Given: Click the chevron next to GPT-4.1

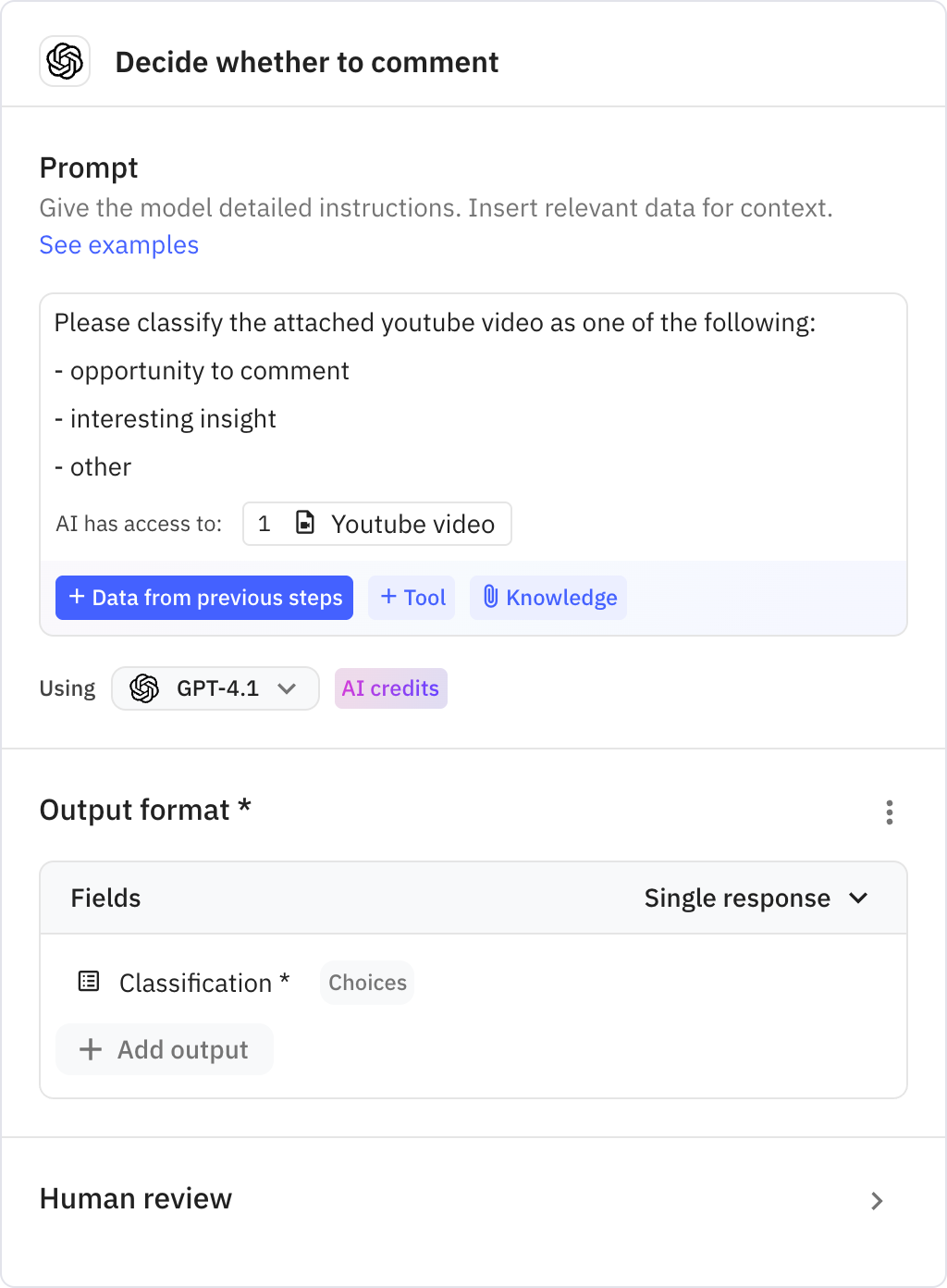Looking at the screenshot, I should pyautogui.click(x=289, y=688).
